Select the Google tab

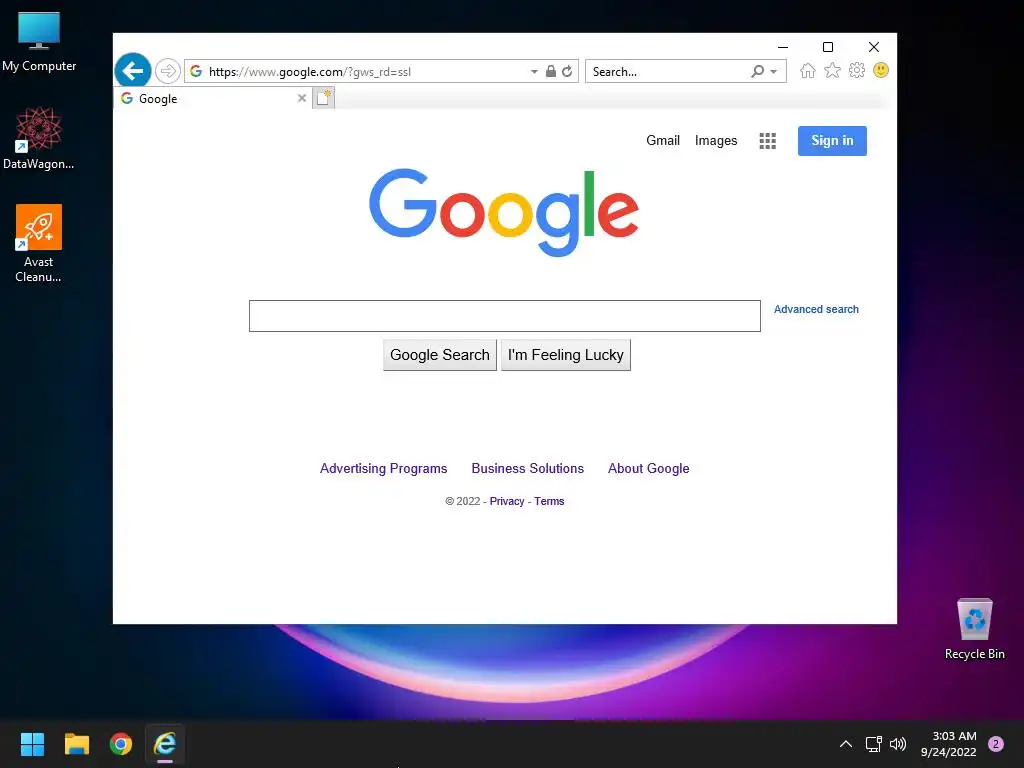(x=213, y=99)
